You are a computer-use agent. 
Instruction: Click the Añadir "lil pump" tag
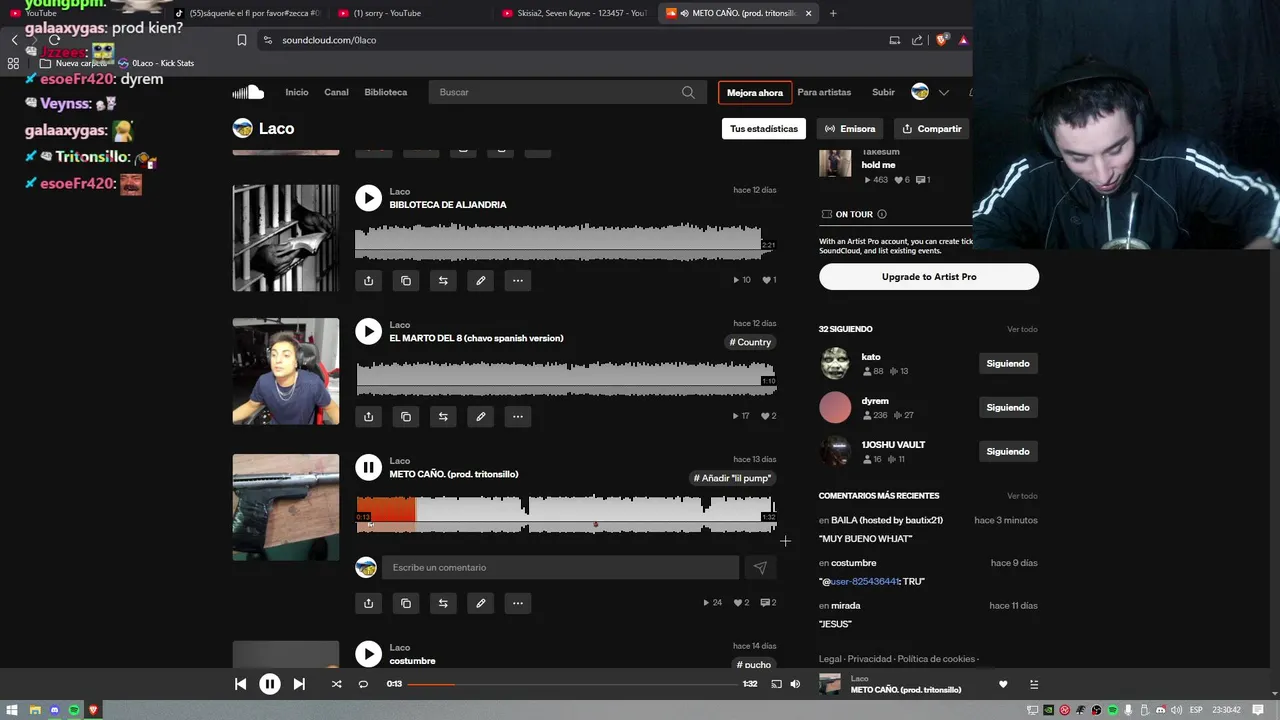pos(732,478)
